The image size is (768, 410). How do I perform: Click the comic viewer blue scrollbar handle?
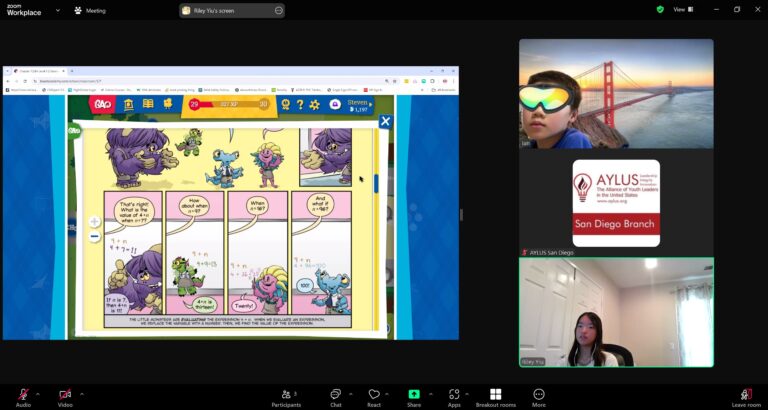click(377, 184)
